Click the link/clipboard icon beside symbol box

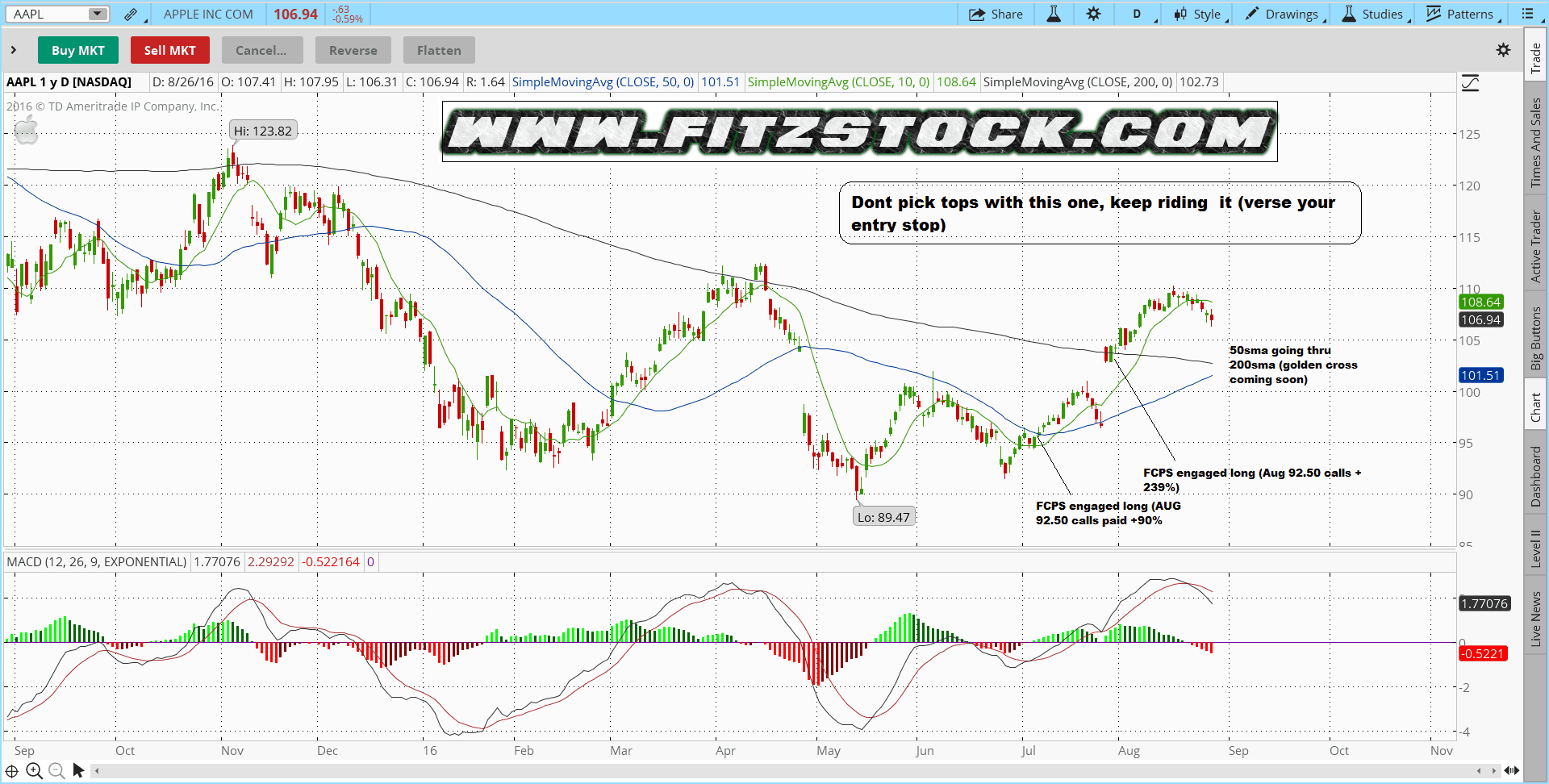click(131, 15)
